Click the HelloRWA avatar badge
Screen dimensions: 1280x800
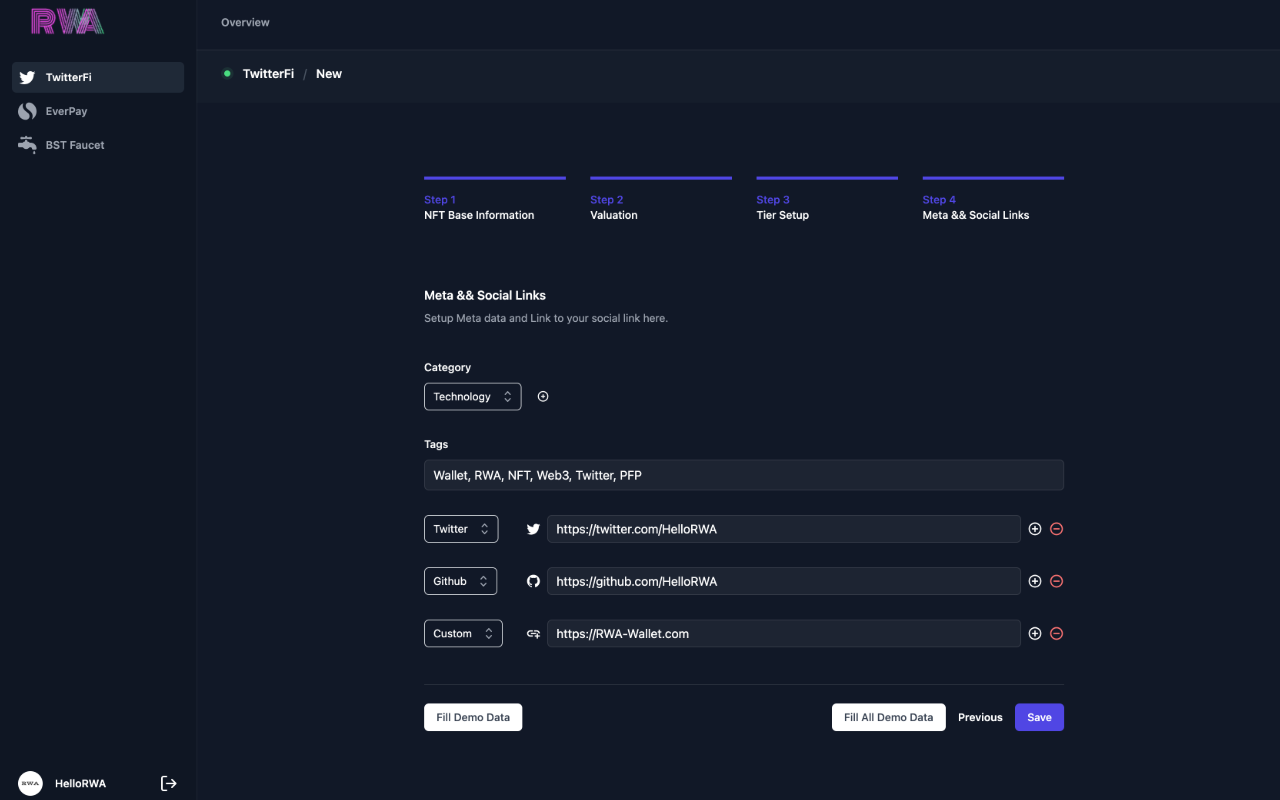point(29,783)
